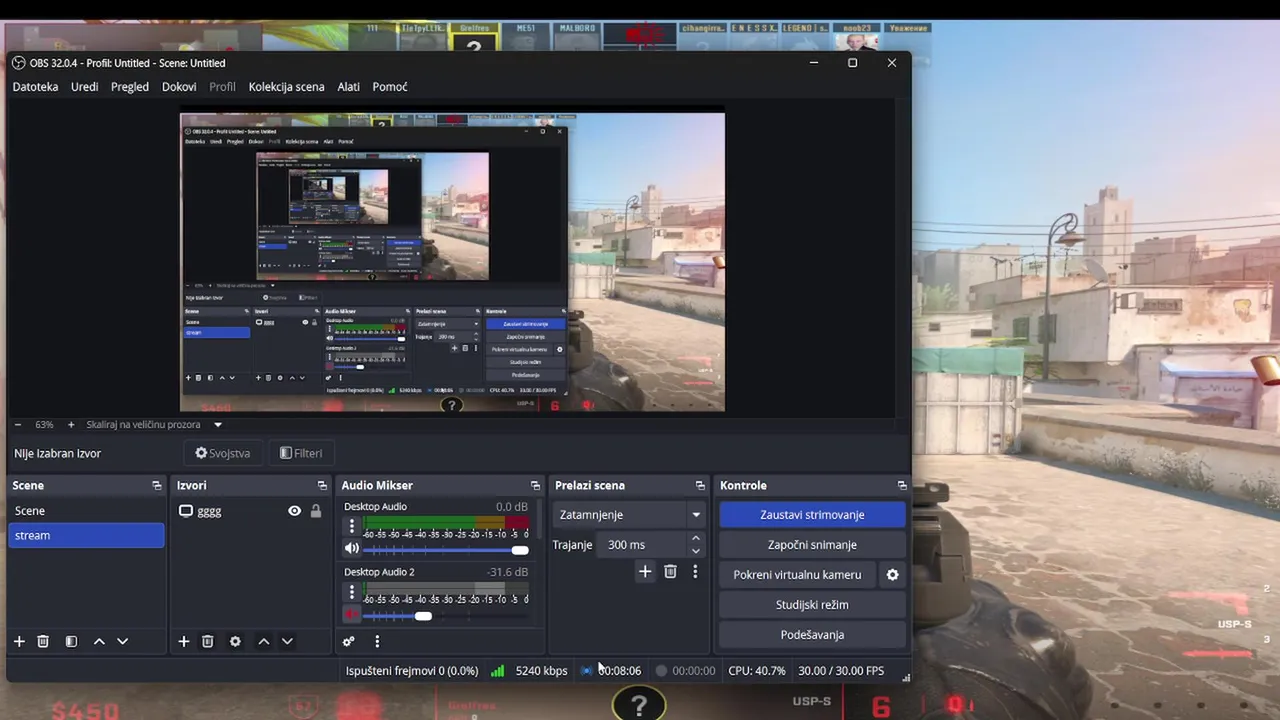Open the Dokovi menu
The width and height of the screenshot is (1280, 720).
click(179, 87)
